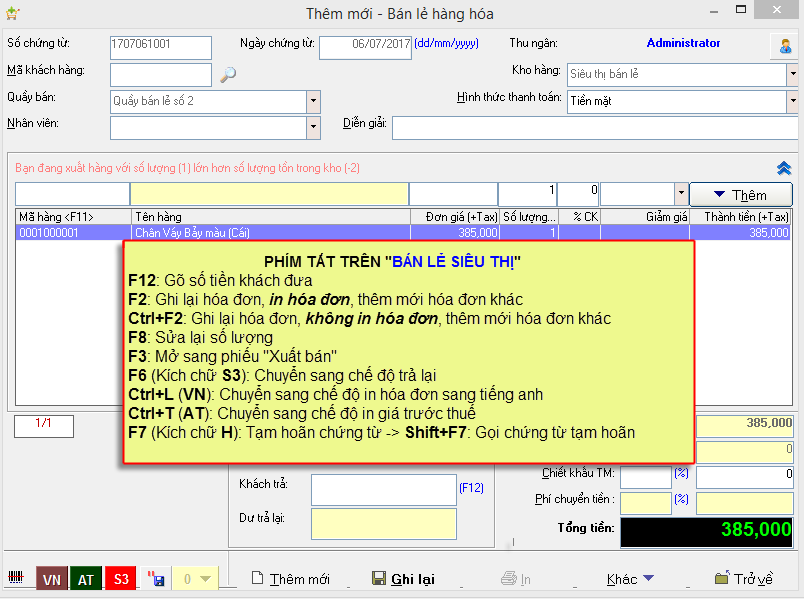The image size is (804, 599).
Task: Expand the Nhân viên dropdown
Action: pos(313,127)
